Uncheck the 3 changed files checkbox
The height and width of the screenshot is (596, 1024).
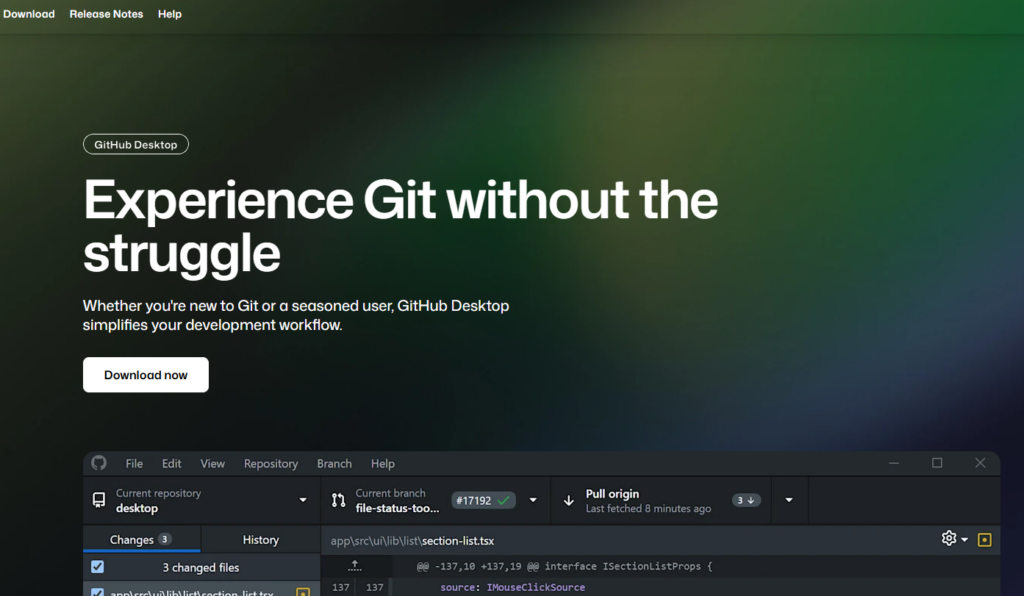[x=97, y=566]
